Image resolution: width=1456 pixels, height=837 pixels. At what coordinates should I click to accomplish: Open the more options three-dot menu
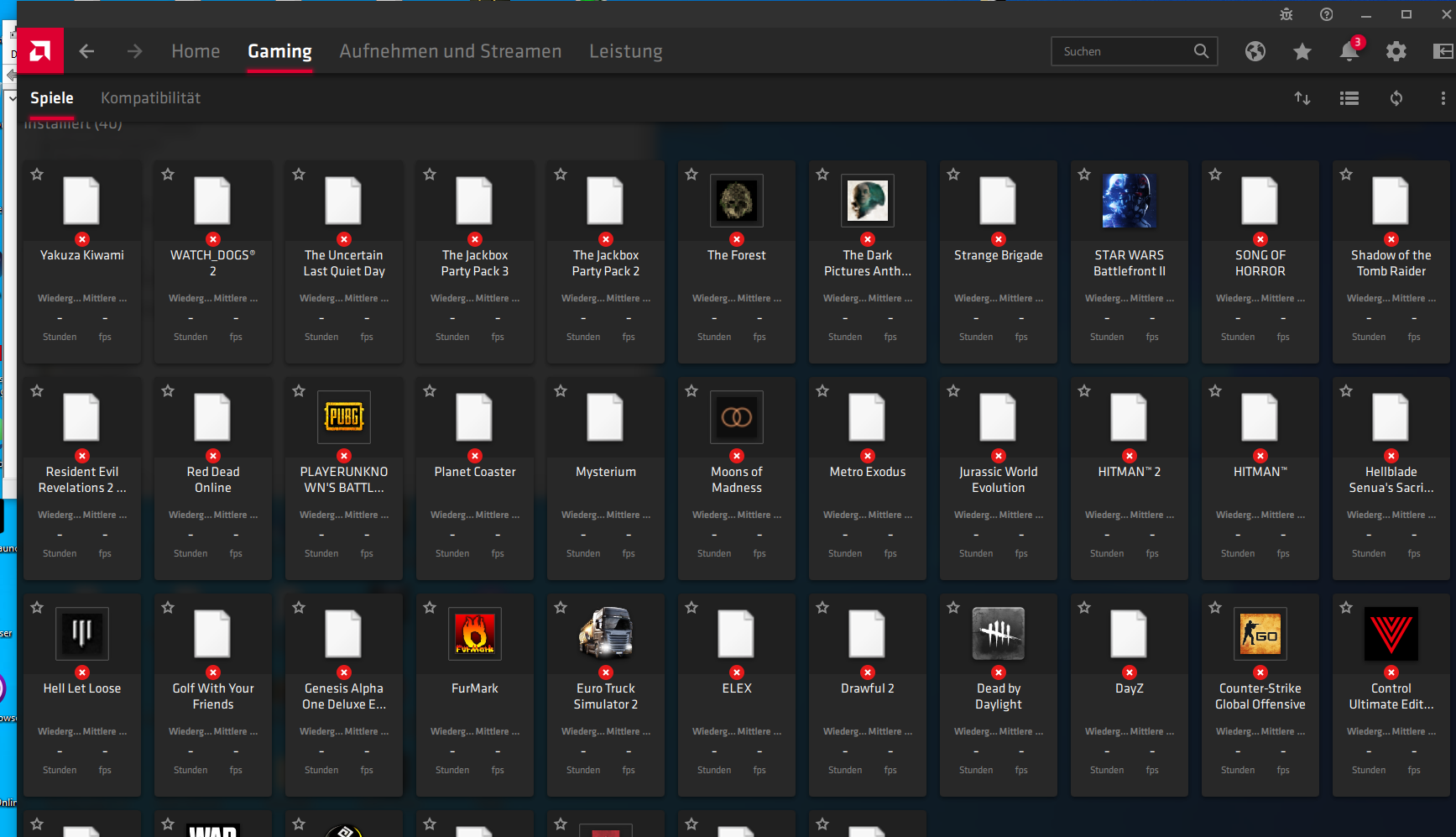coord(1443,98)
